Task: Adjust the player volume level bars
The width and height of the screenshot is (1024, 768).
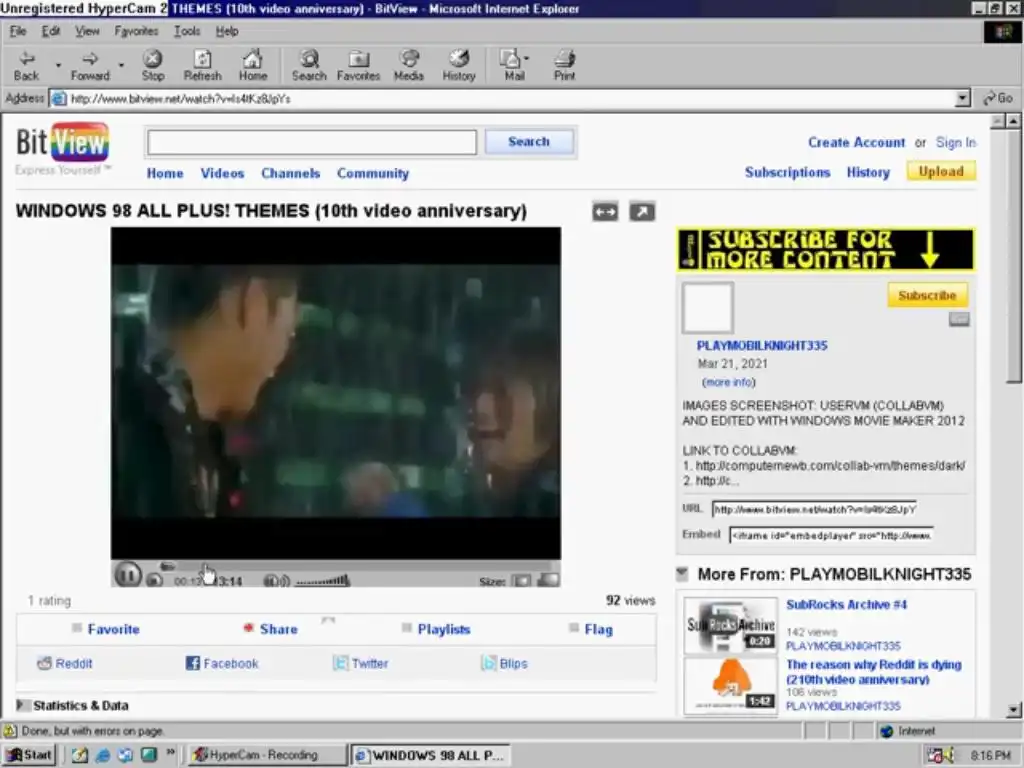Action: pyautogui.click(x=323, y=581)
